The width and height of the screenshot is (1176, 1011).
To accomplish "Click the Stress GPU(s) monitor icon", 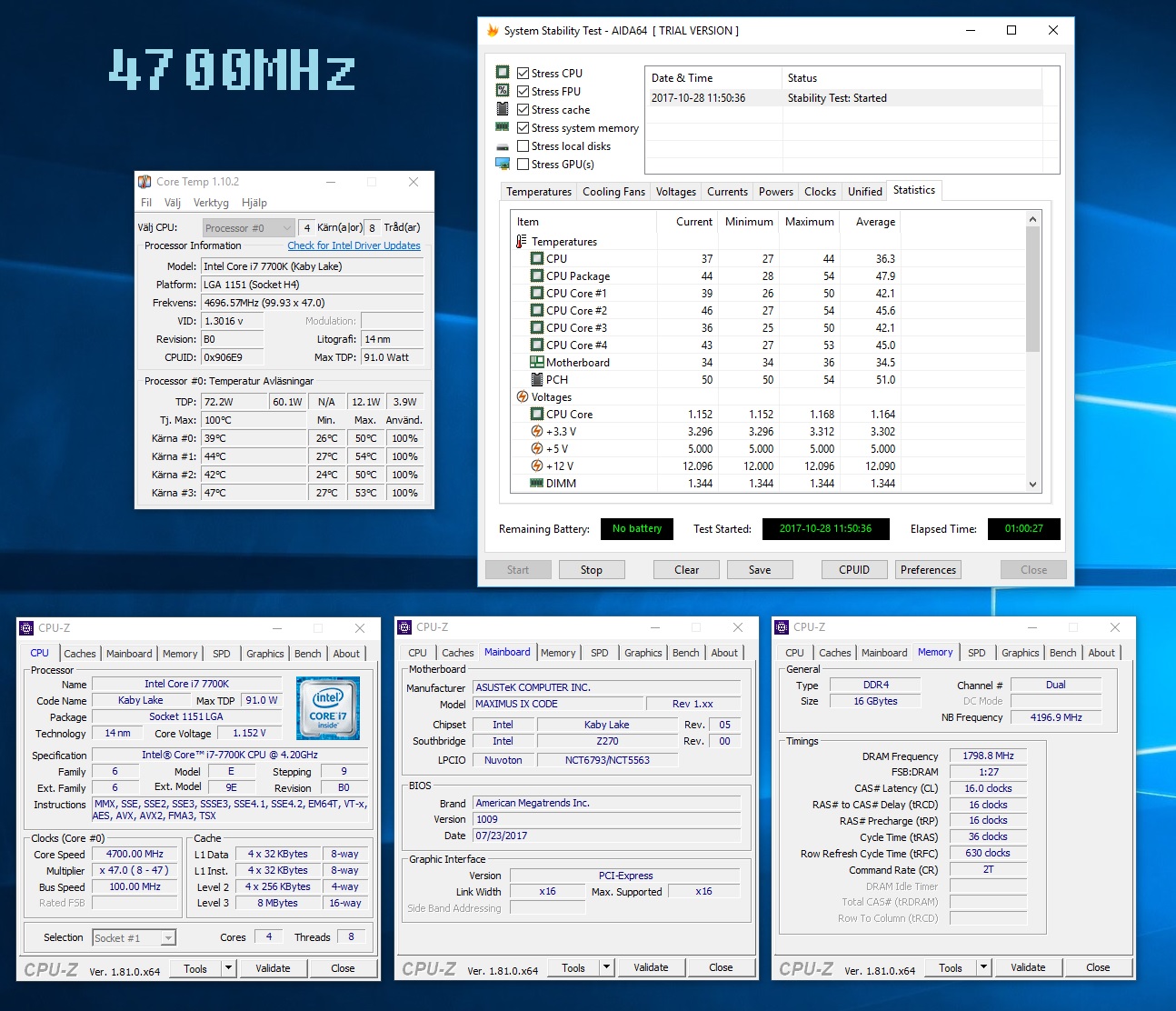I will click(503, 164).
